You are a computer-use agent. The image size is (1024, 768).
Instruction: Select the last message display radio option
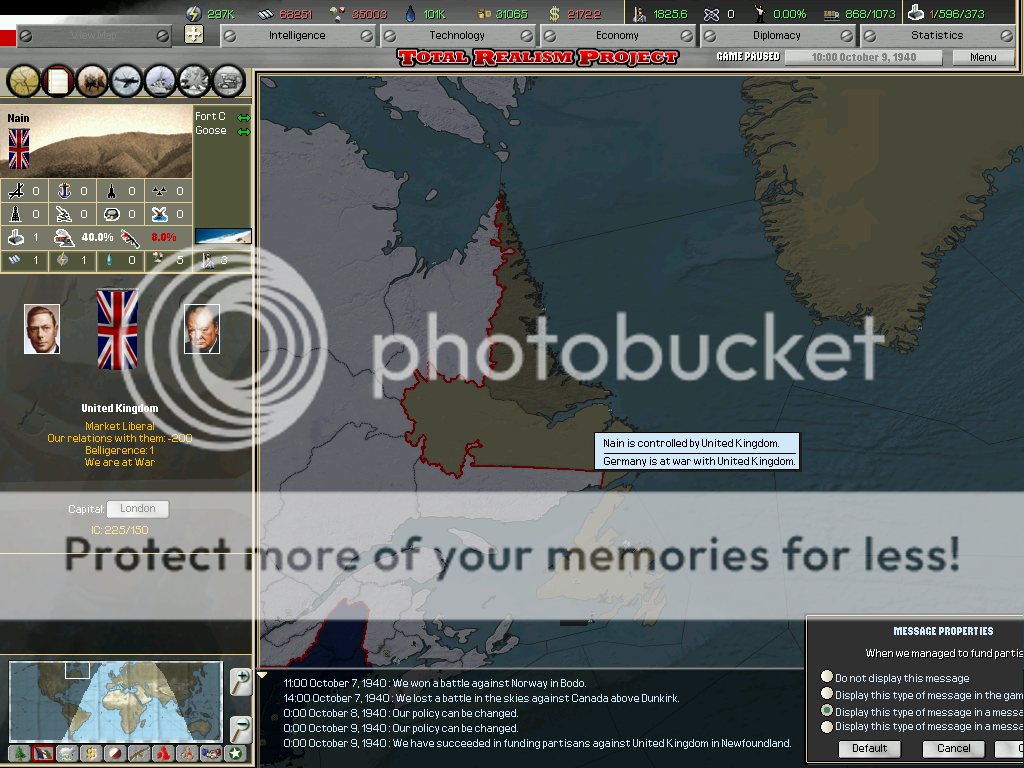point(827,727)
